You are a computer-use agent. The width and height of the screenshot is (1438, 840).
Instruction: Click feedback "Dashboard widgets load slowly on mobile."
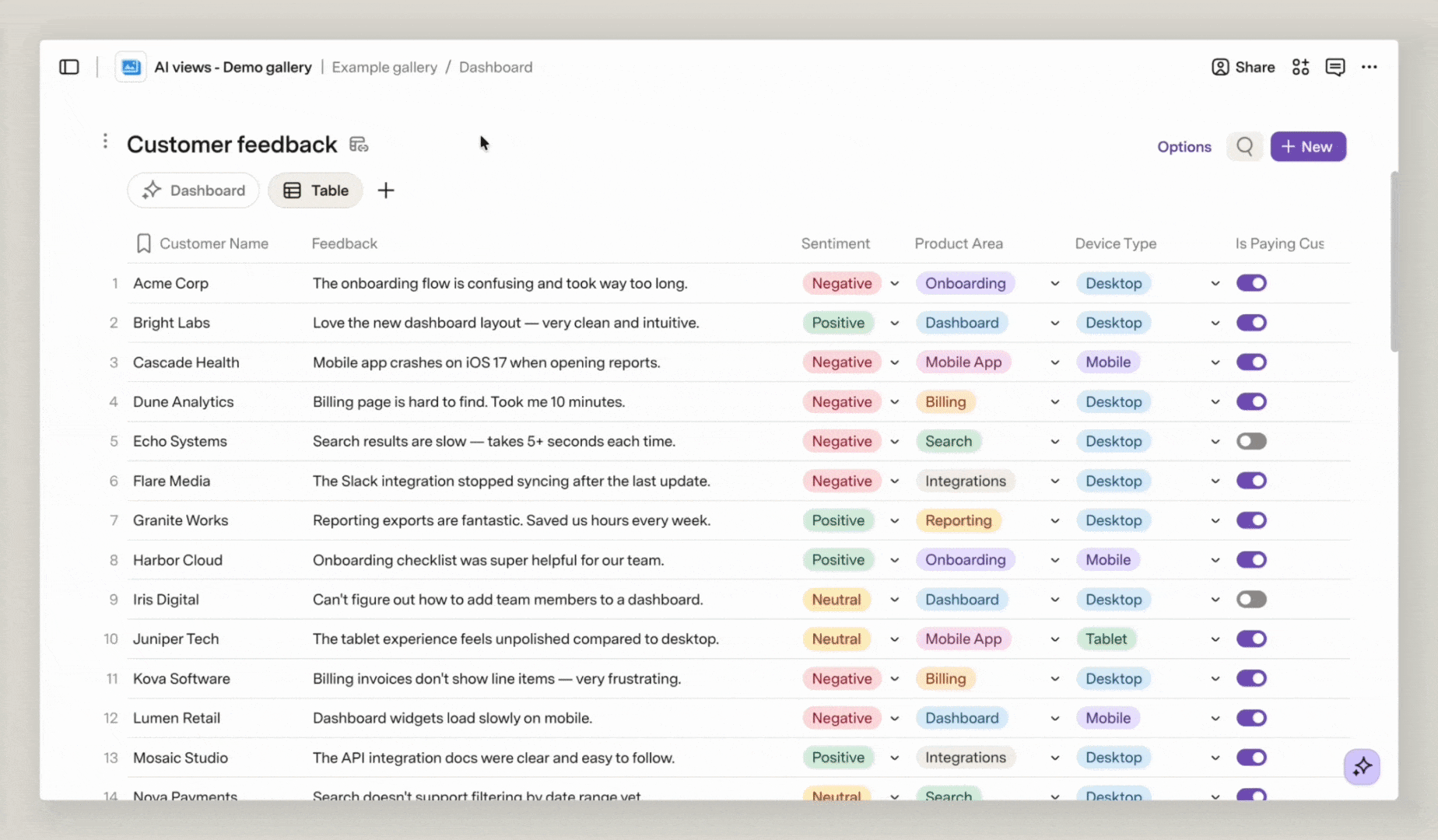pos(452,718)
